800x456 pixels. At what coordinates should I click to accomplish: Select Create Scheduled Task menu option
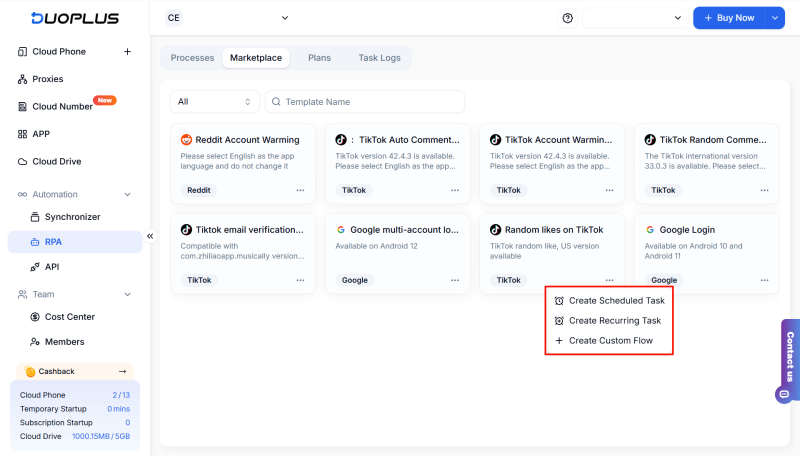(616, 300)
